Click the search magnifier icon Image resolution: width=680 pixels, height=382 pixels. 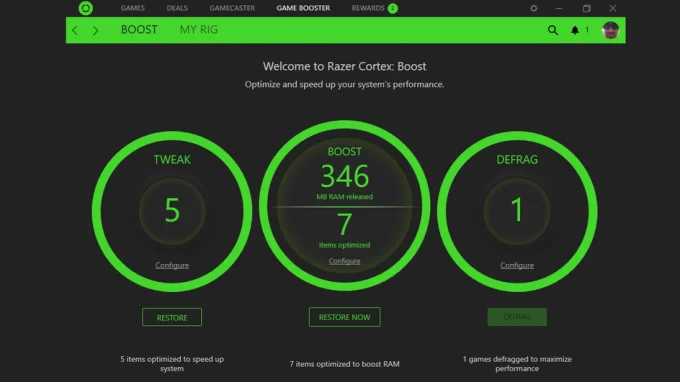pos(552,30)
